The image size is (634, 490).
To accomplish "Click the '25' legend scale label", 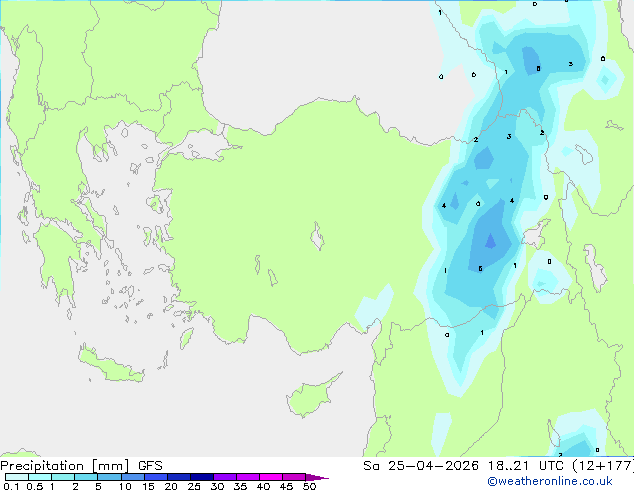I will [x=194, y=486].
